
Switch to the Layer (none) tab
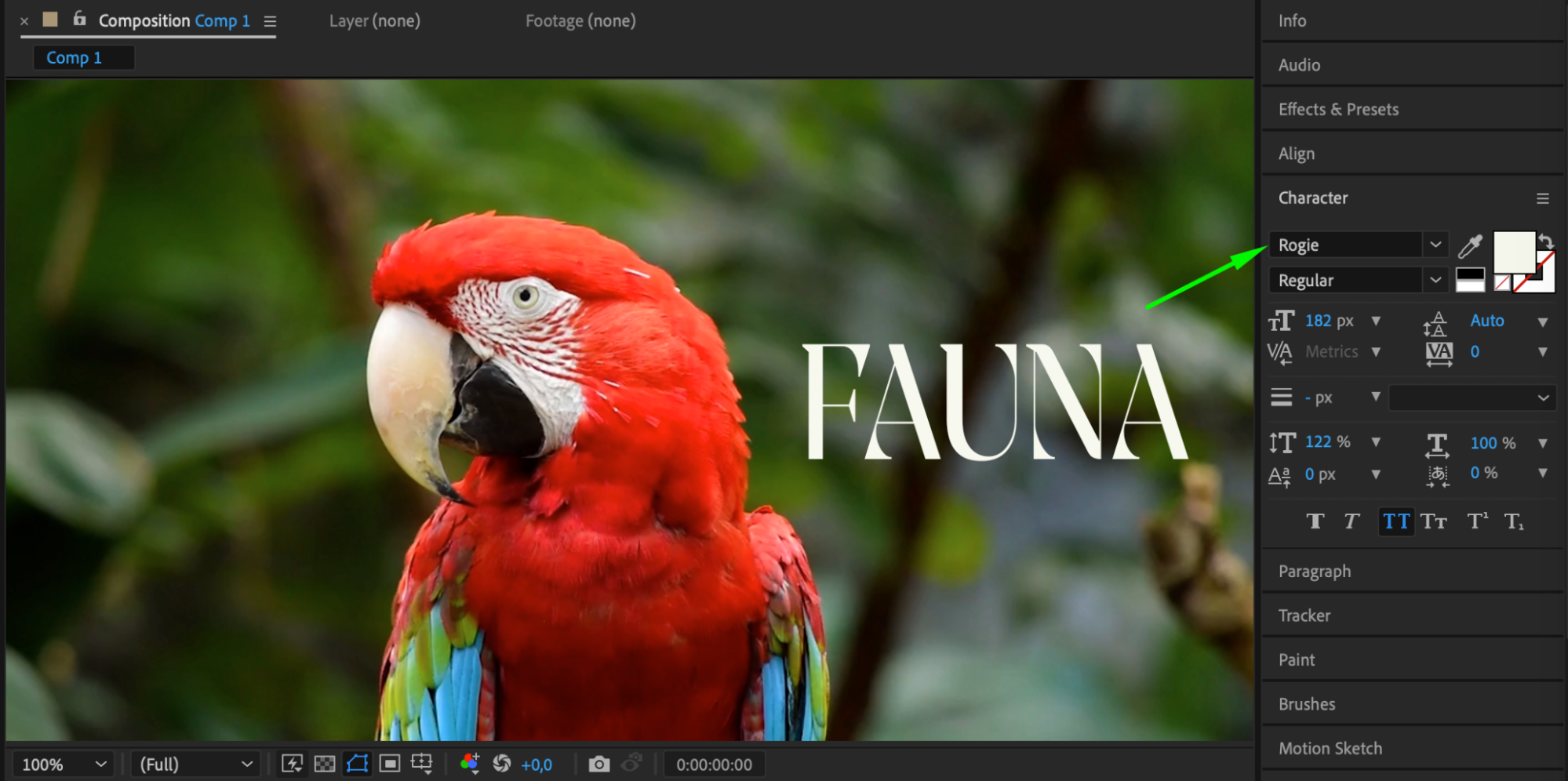tap(375, 21)
